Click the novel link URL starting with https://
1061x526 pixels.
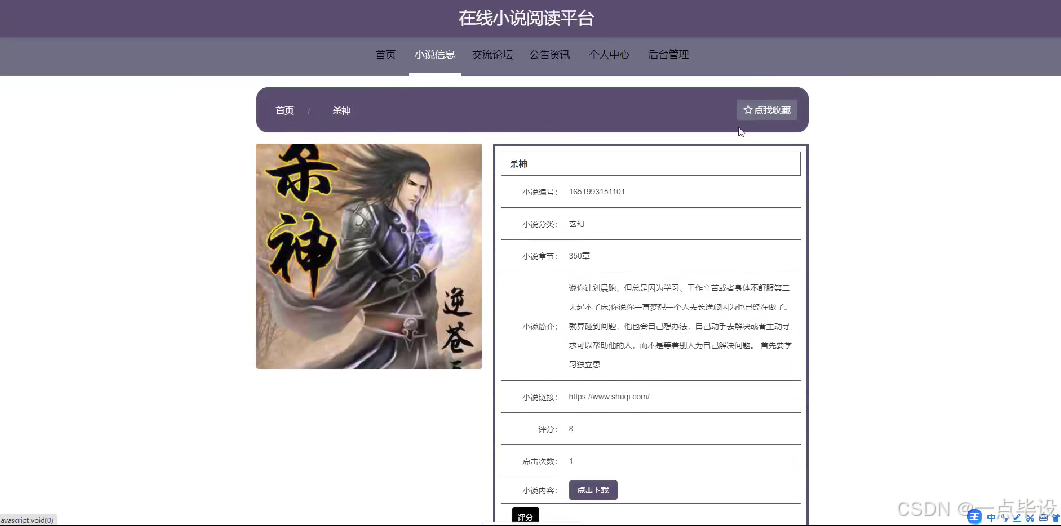[609, 397]
